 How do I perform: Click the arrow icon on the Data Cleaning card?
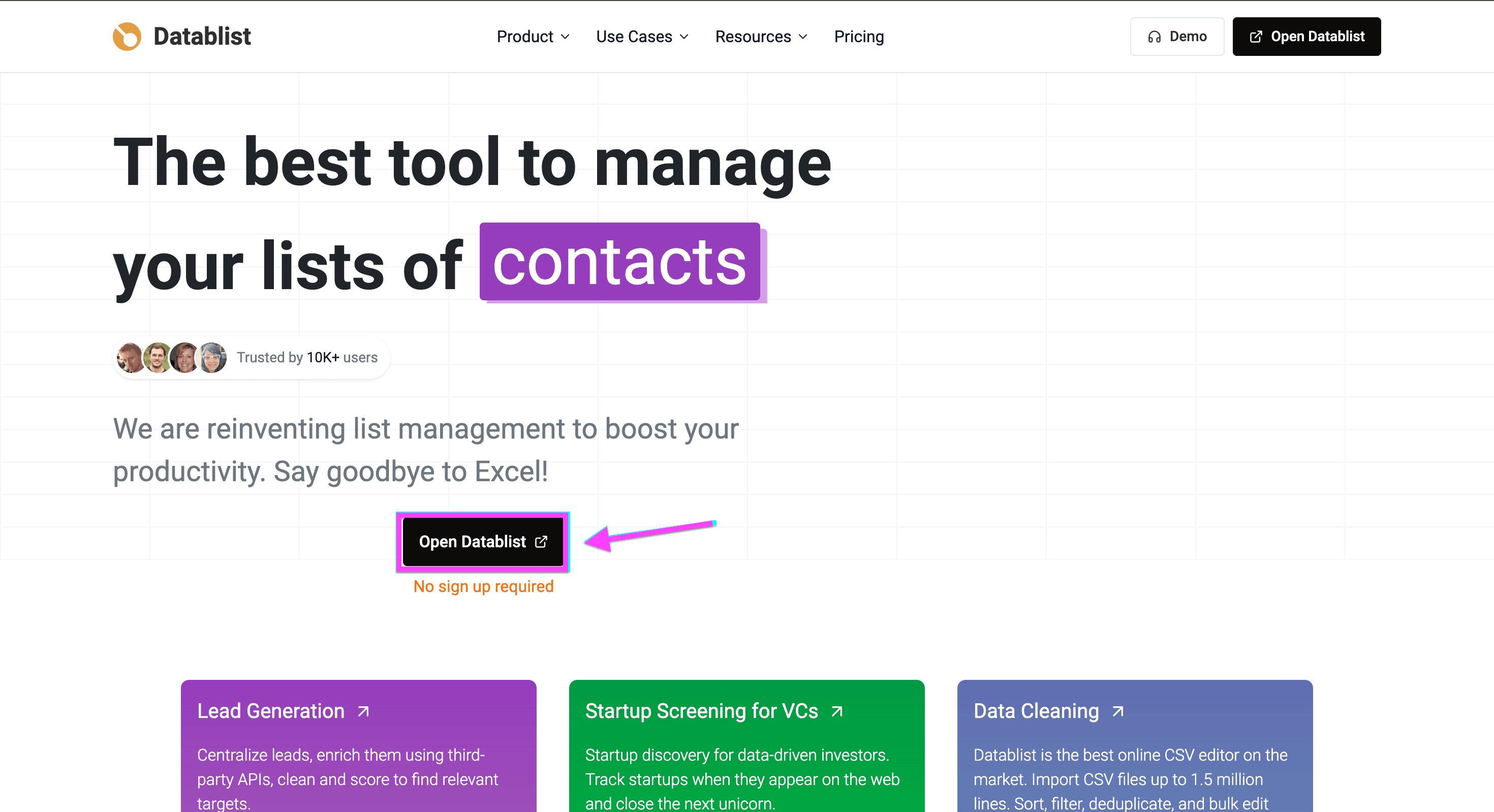[1118, 710]
